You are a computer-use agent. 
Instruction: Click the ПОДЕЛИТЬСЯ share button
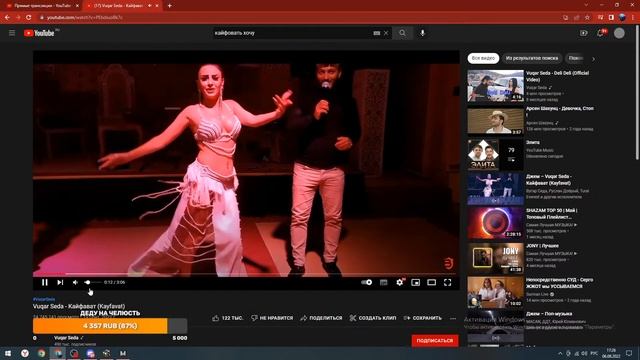coord(321,318)
